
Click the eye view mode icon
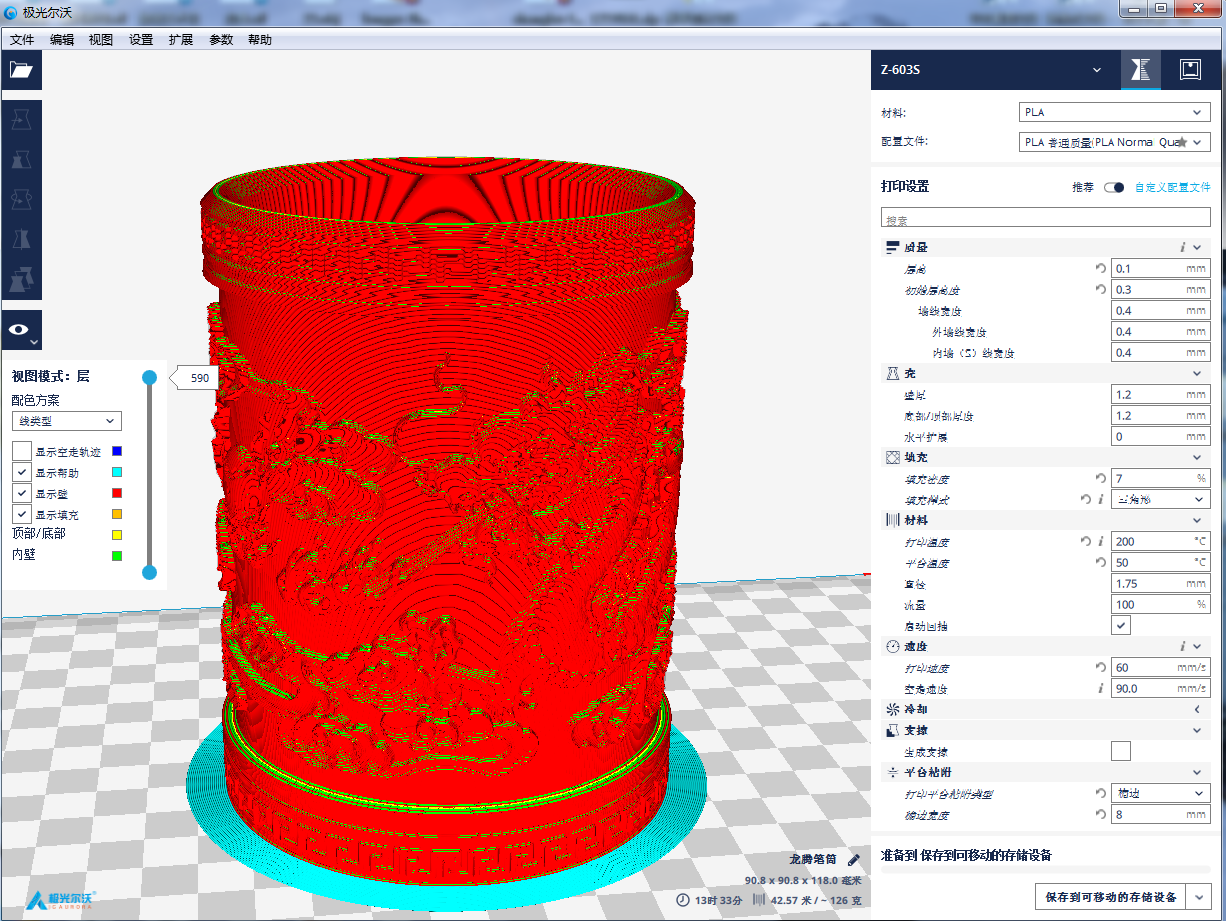pos(21,329)
